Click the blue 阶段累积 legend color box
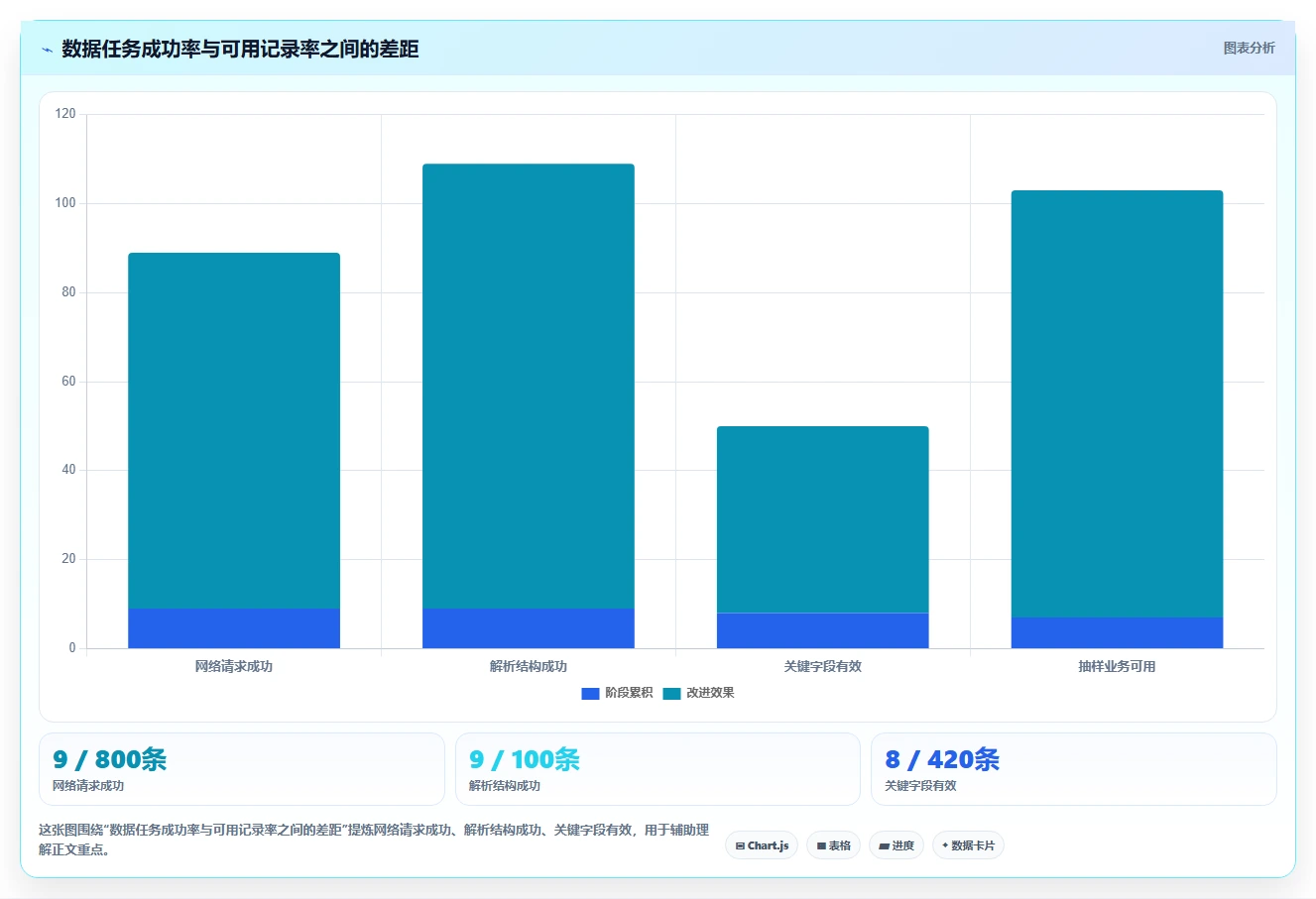The width and height of the screenshot is (1316, 899). [590, 694]
